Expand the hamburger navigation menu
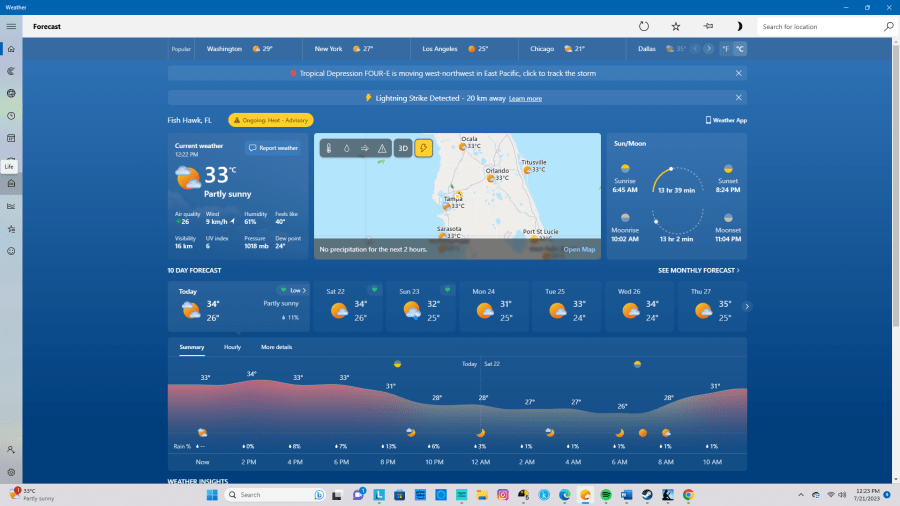900x506 pixels. (x=11, y=26)
